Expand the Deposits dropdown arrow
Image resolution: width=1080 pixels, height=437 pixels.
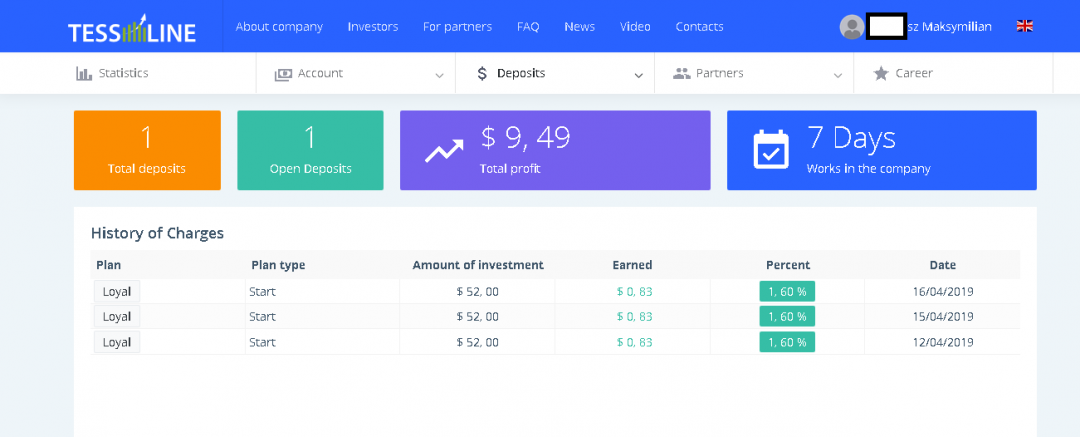(x=638, y=74)
